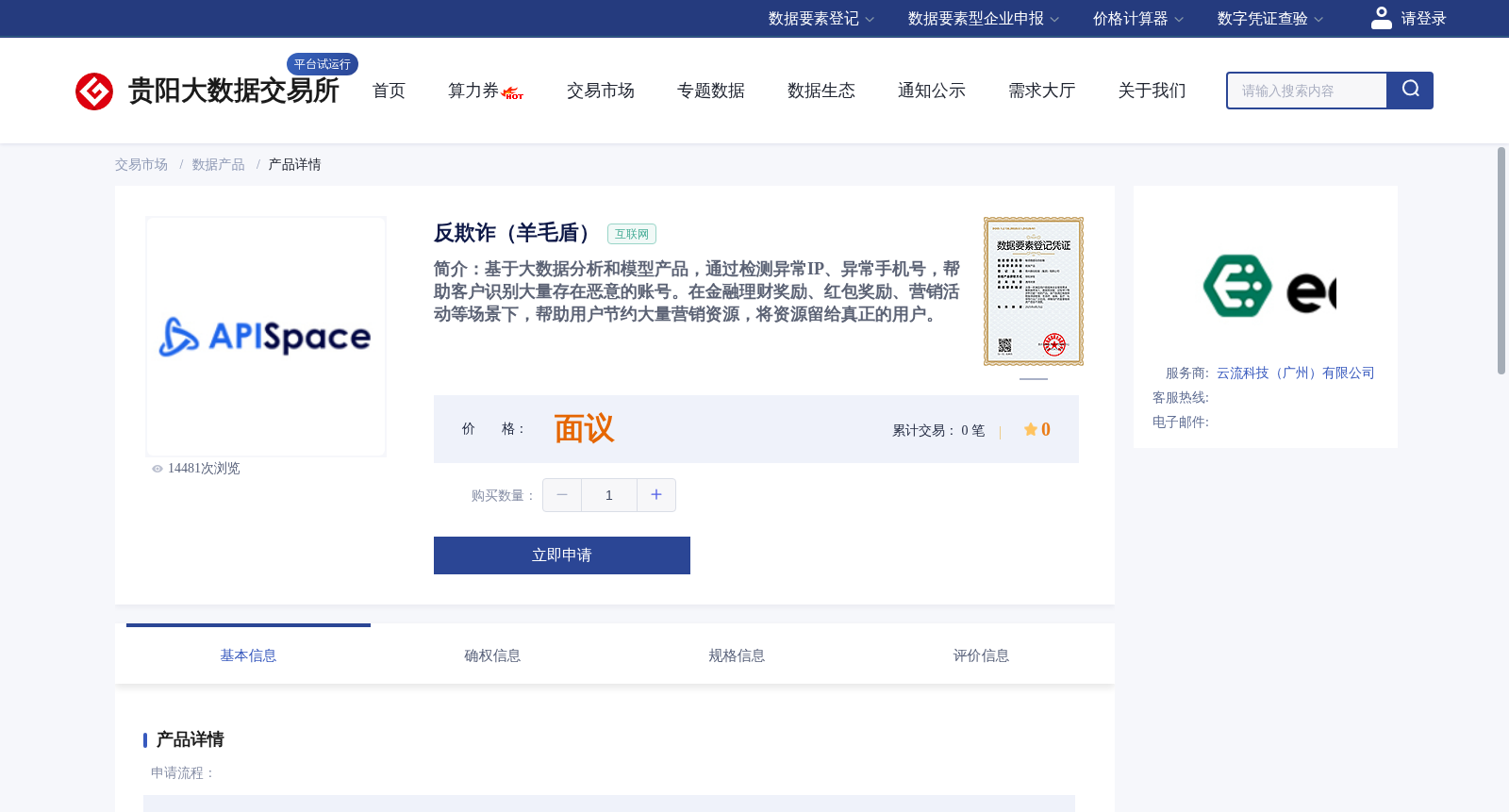Open the 通知公示 menu item
The height and width of the screenshot is (812, 1509).
(x=932, y=91)
